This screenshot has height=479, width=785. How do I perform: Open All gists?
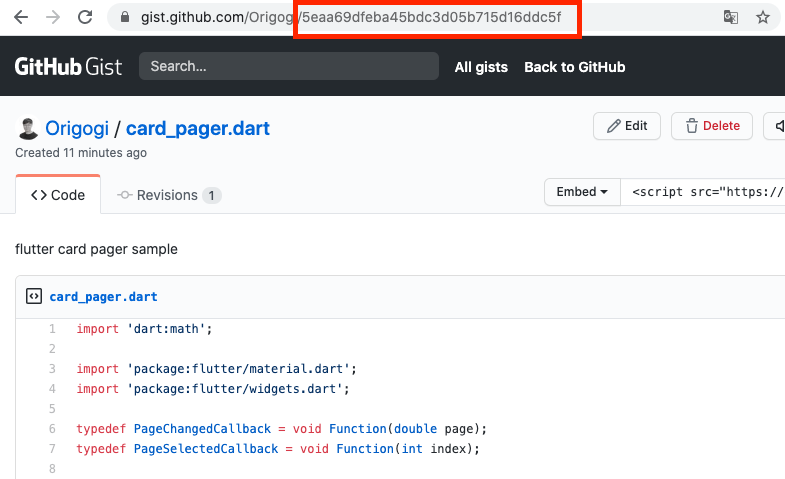click(x=481, y=67)
